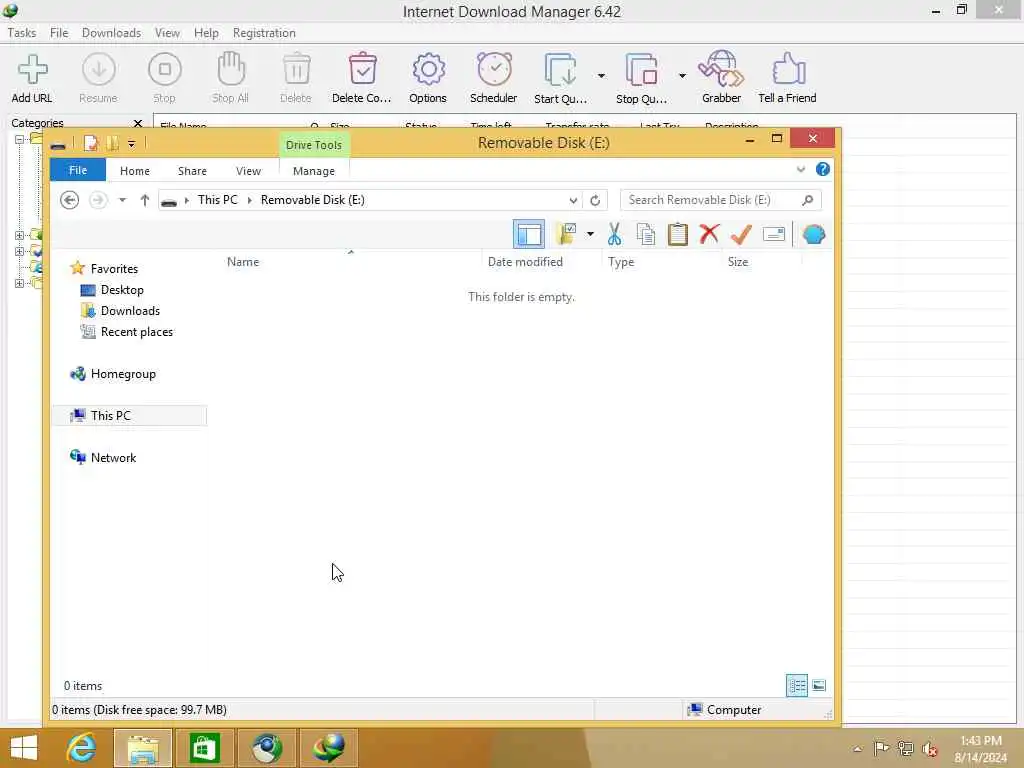Select Downloads under Favorites
This screenshot has height=768, width=1024.
(x=130, y=311)
